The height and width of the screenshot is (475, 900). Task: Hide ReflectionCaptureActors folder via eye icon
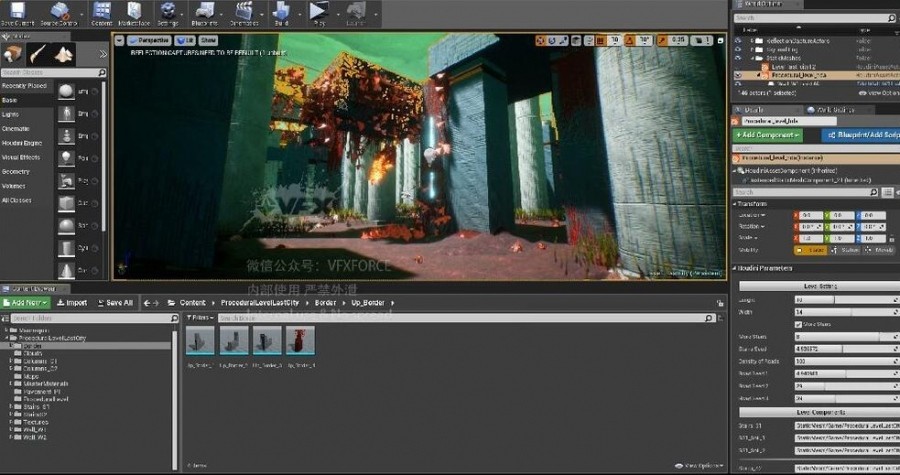[x=738, y=41]
